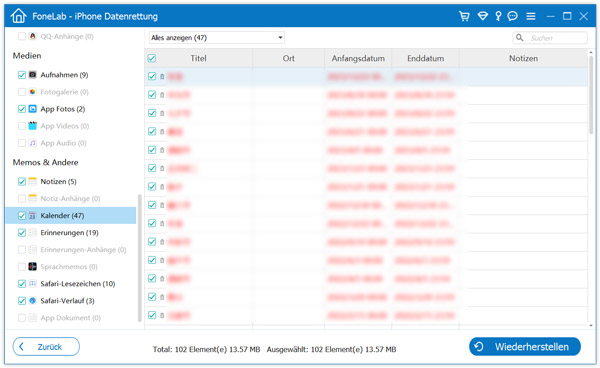Screen dimensions: 600x368
Task: Click the Safari-Verlauf compass icon
Action: tap(33, 301)
